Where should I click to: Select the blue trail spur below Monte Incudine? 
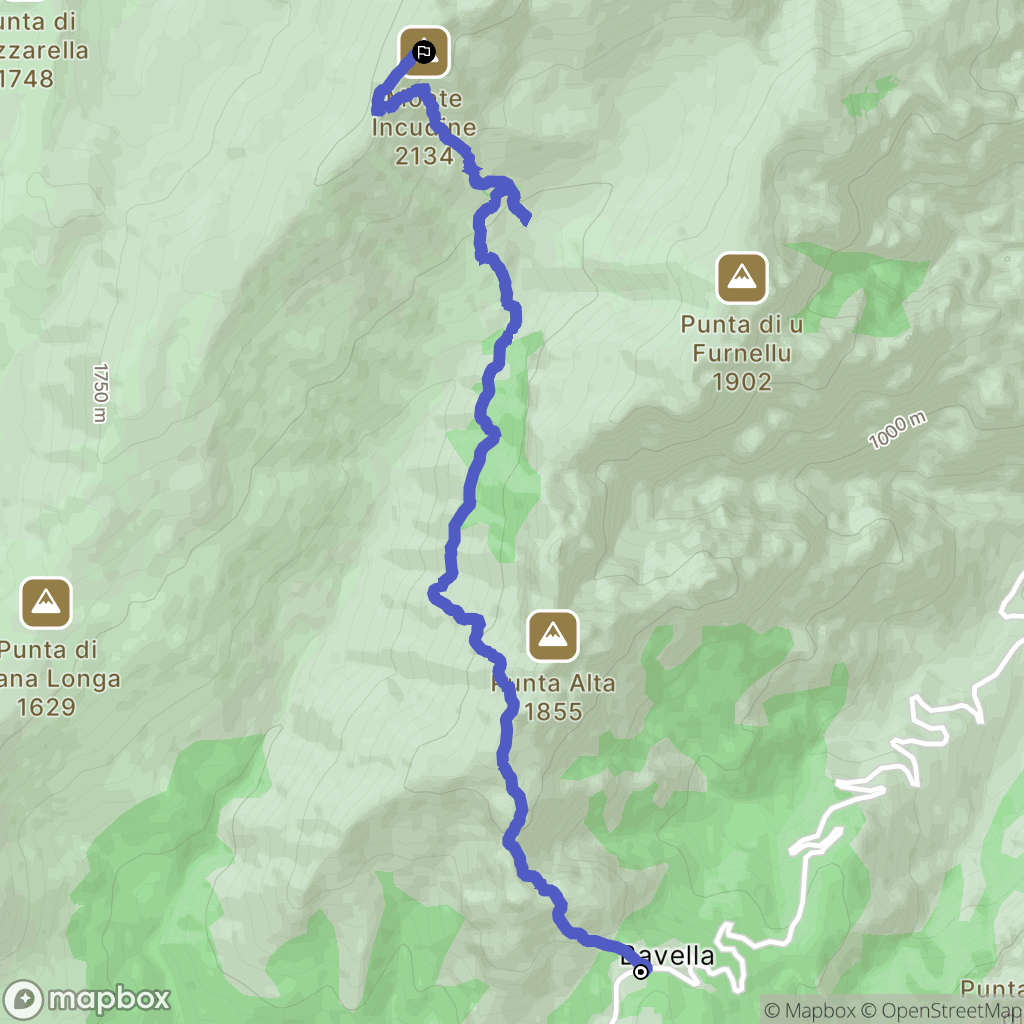pyautogui.click(x=517, y=204)
